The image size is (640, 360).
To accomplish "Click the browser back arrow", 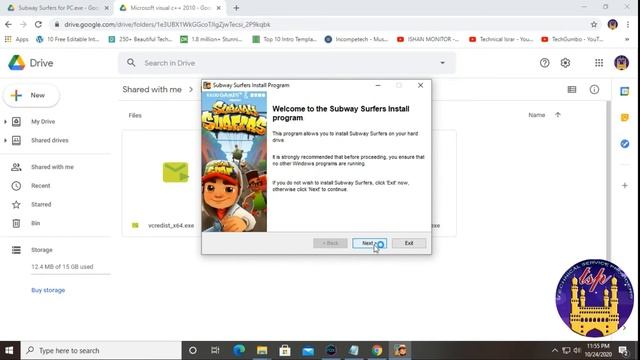I will click(8, 24).
